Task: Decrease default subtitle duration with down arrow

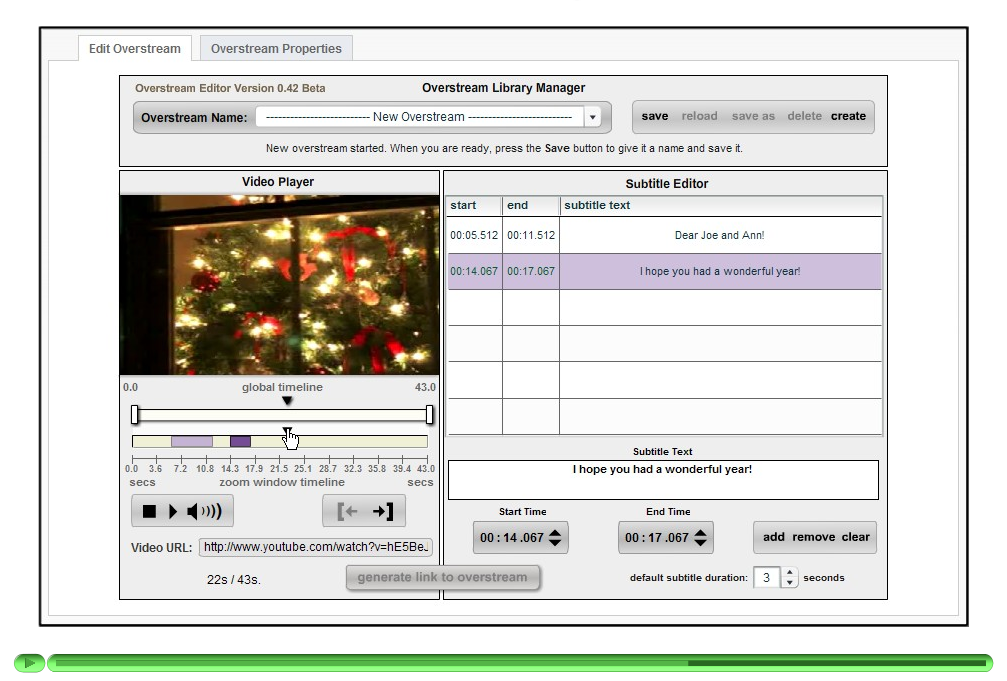Action: (789, 582)
